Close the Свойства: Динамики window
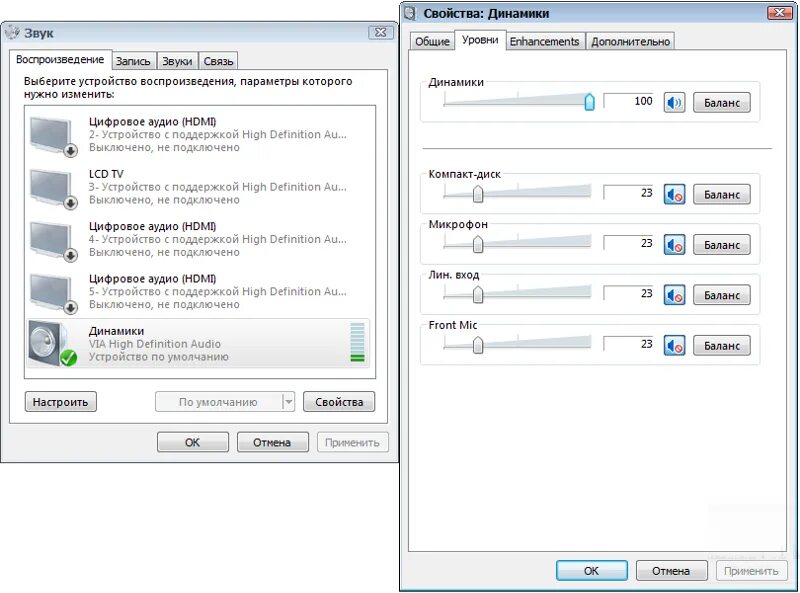 tap(780, 13)
